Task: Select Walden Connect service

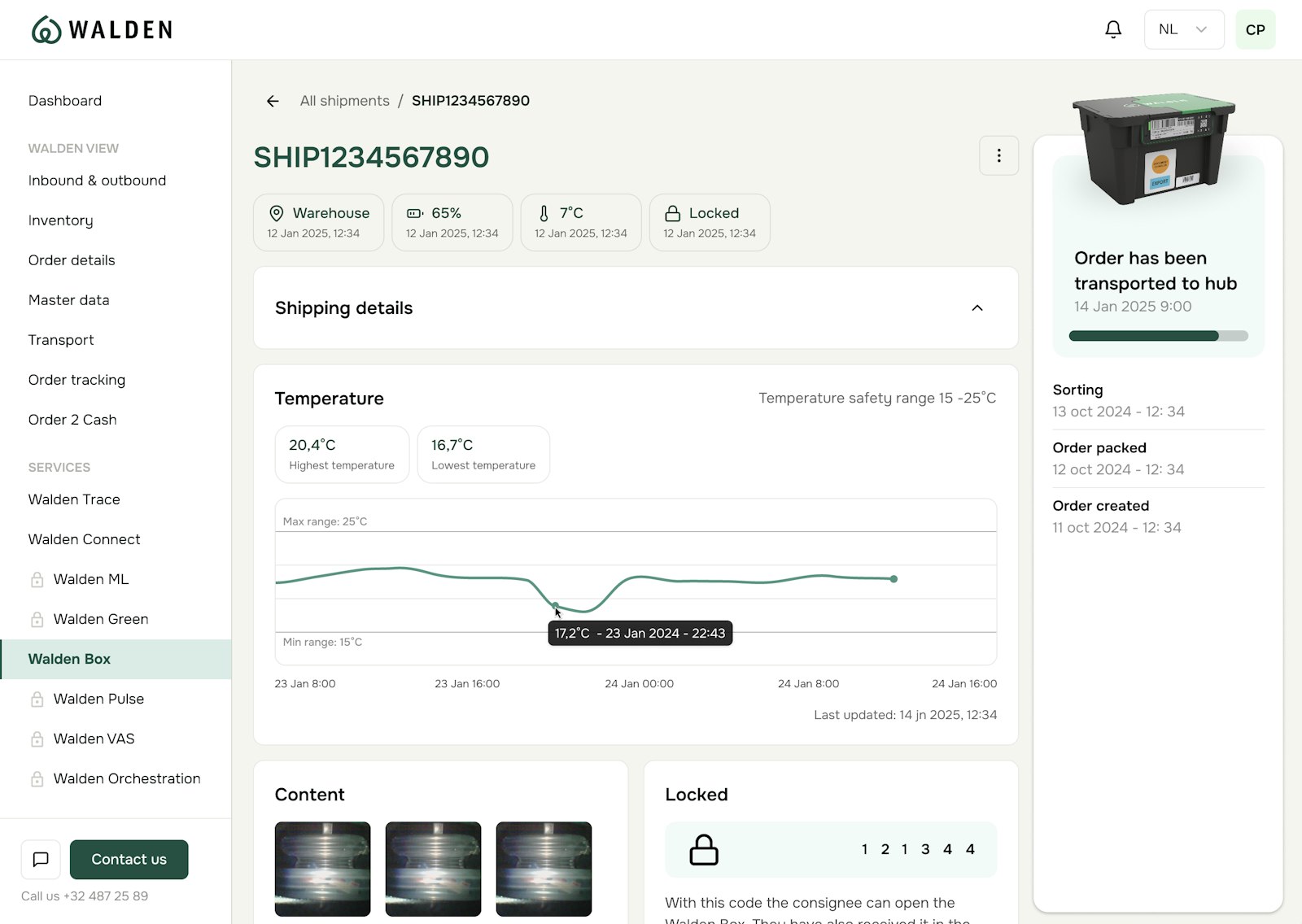Action: point(84,539)
